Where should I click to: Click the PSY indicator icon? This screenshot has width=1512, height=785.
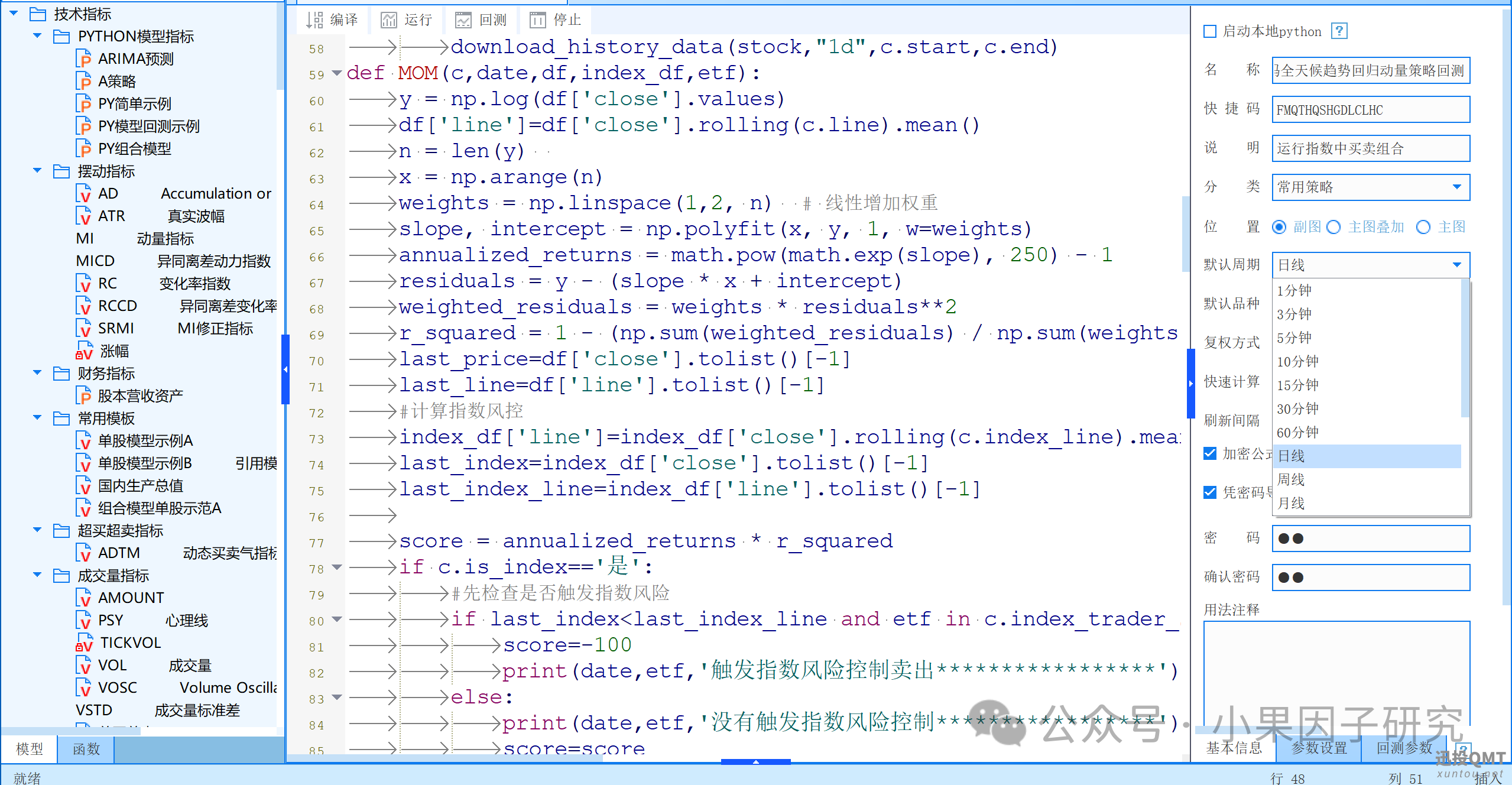(84, 621)
